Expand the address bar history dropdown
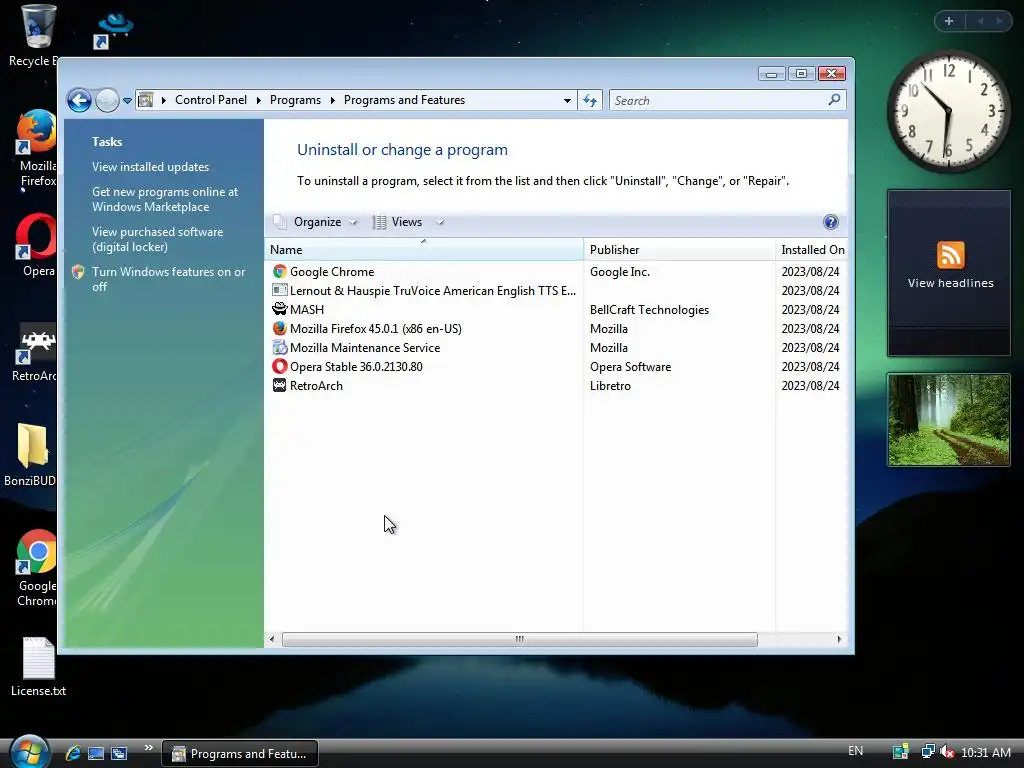The width and height of the screenshot is (1024, 768). click(567, 101)
